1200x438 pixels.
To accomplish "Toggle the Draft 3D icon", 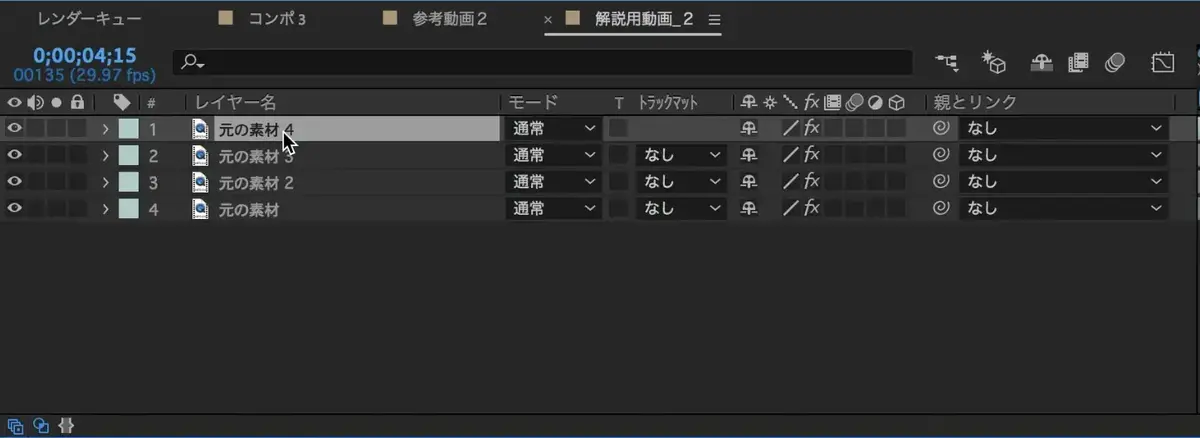I will pos(993,62).
